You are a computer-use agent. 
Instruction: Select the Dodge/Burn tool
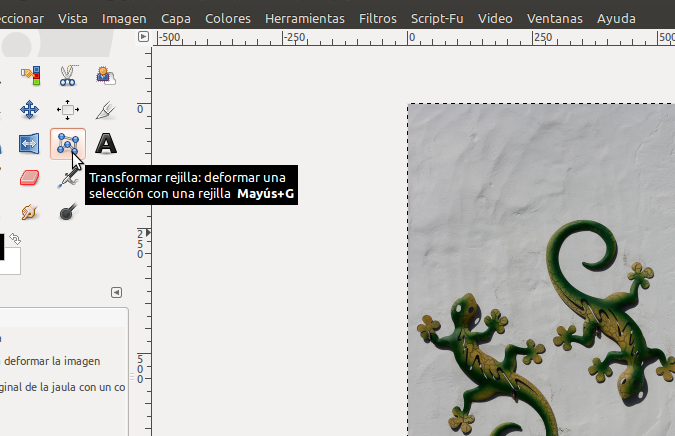(x=67, y=212)
